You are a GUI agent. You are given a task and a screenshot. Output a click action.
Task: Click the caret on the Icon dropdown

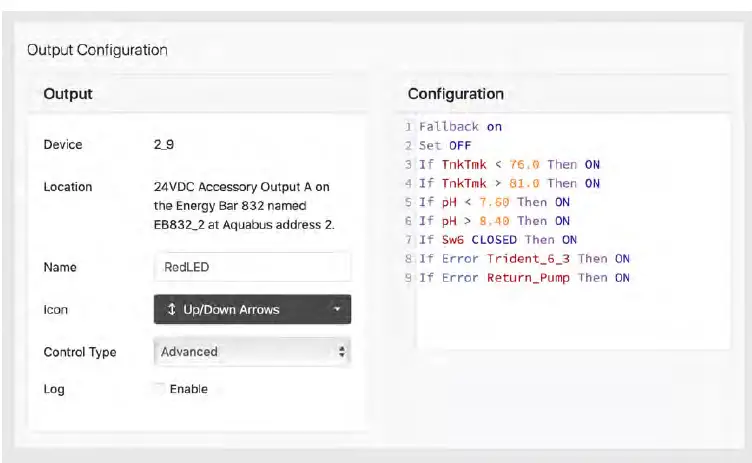(x=338, y=310)
